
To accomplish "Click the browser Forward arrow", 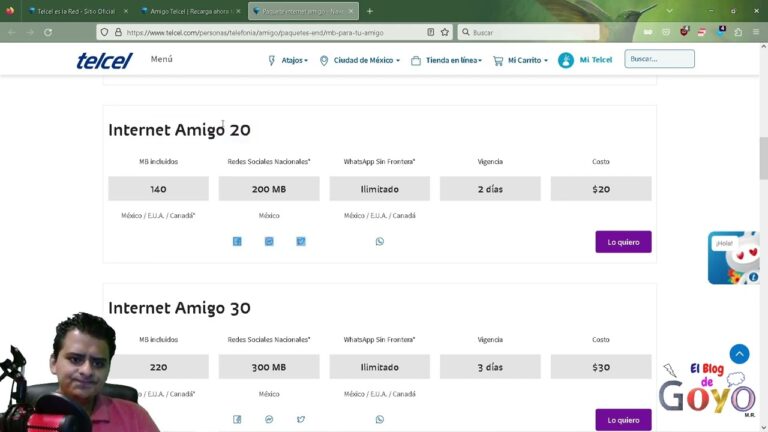I will pos(30,32).
